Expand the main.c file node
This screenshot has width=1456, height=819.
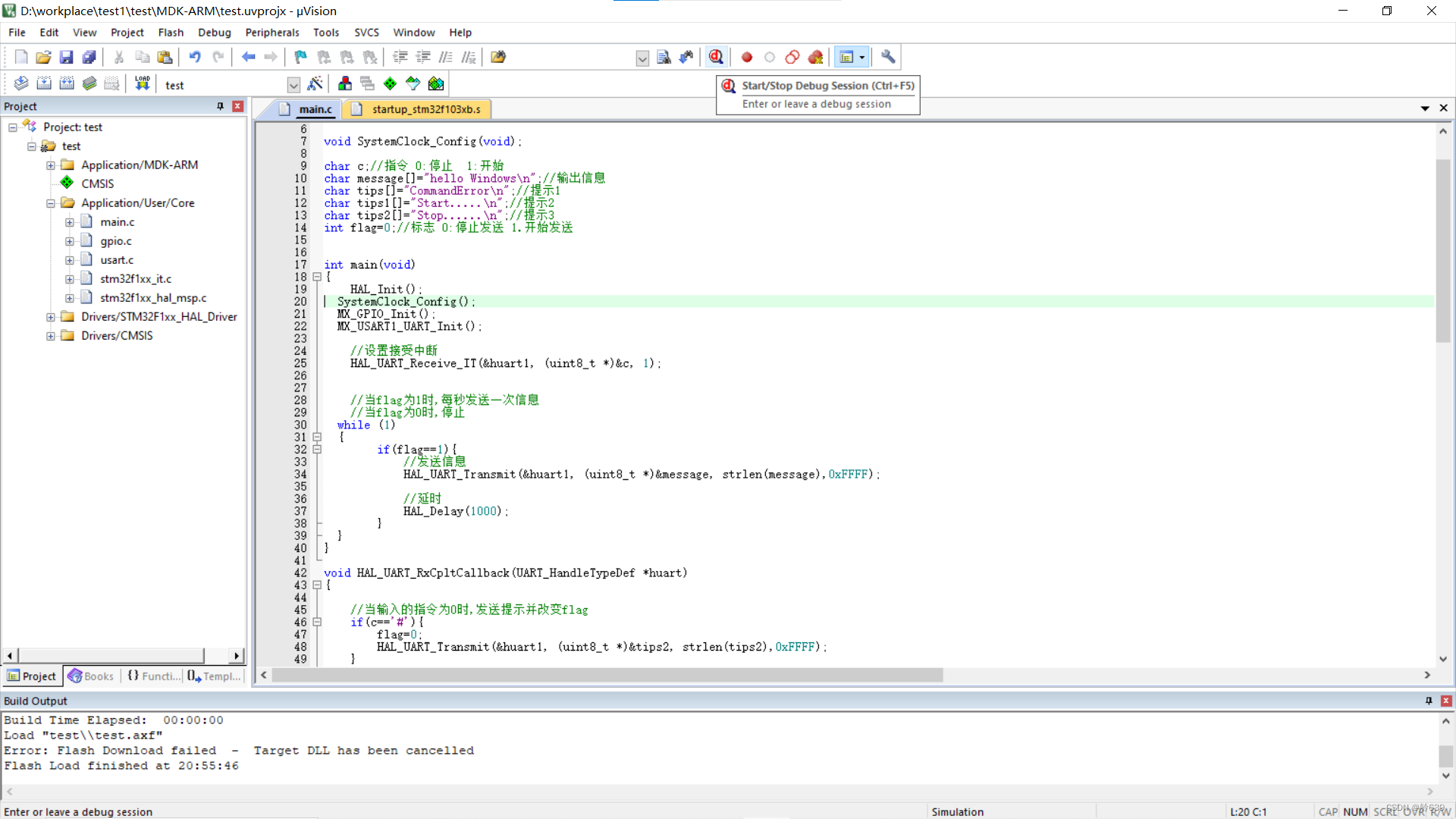pyautogui.click(x=69, y=222)
